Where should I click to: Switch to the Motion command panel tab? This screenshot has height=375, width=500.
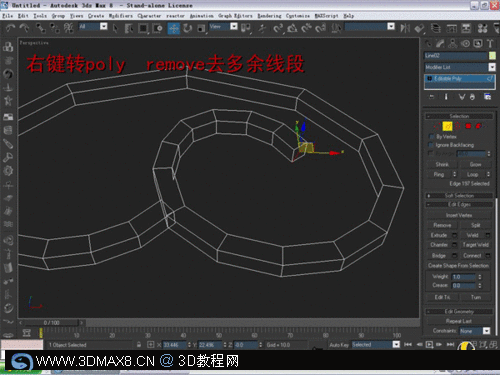[466, 44]
